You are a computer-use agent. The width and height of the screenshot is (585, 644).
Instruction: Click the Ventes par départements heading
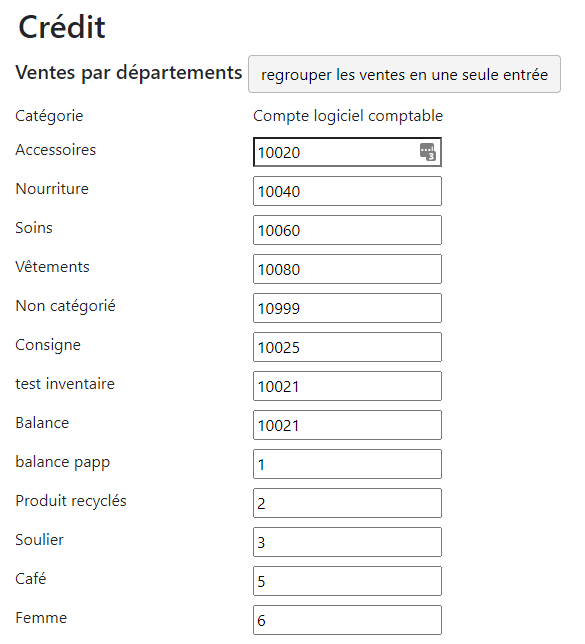129,74
